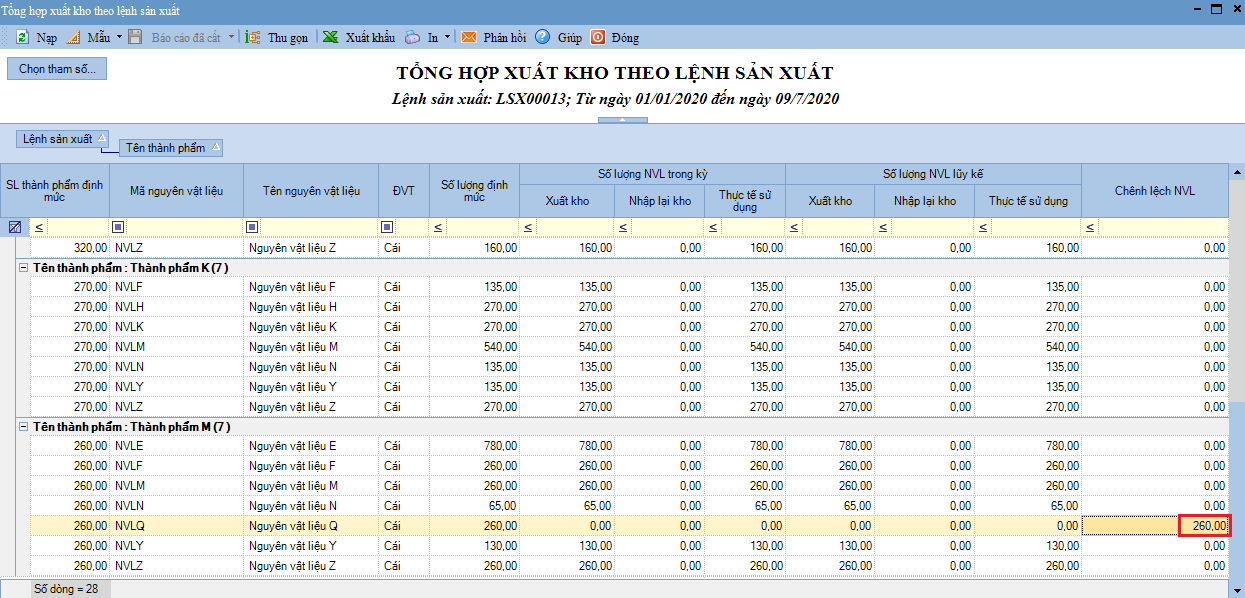This screenshot has width=1245, height=598.
Task: Click NVLK code in Thành phẩm K group
Action: click(176, 326)
